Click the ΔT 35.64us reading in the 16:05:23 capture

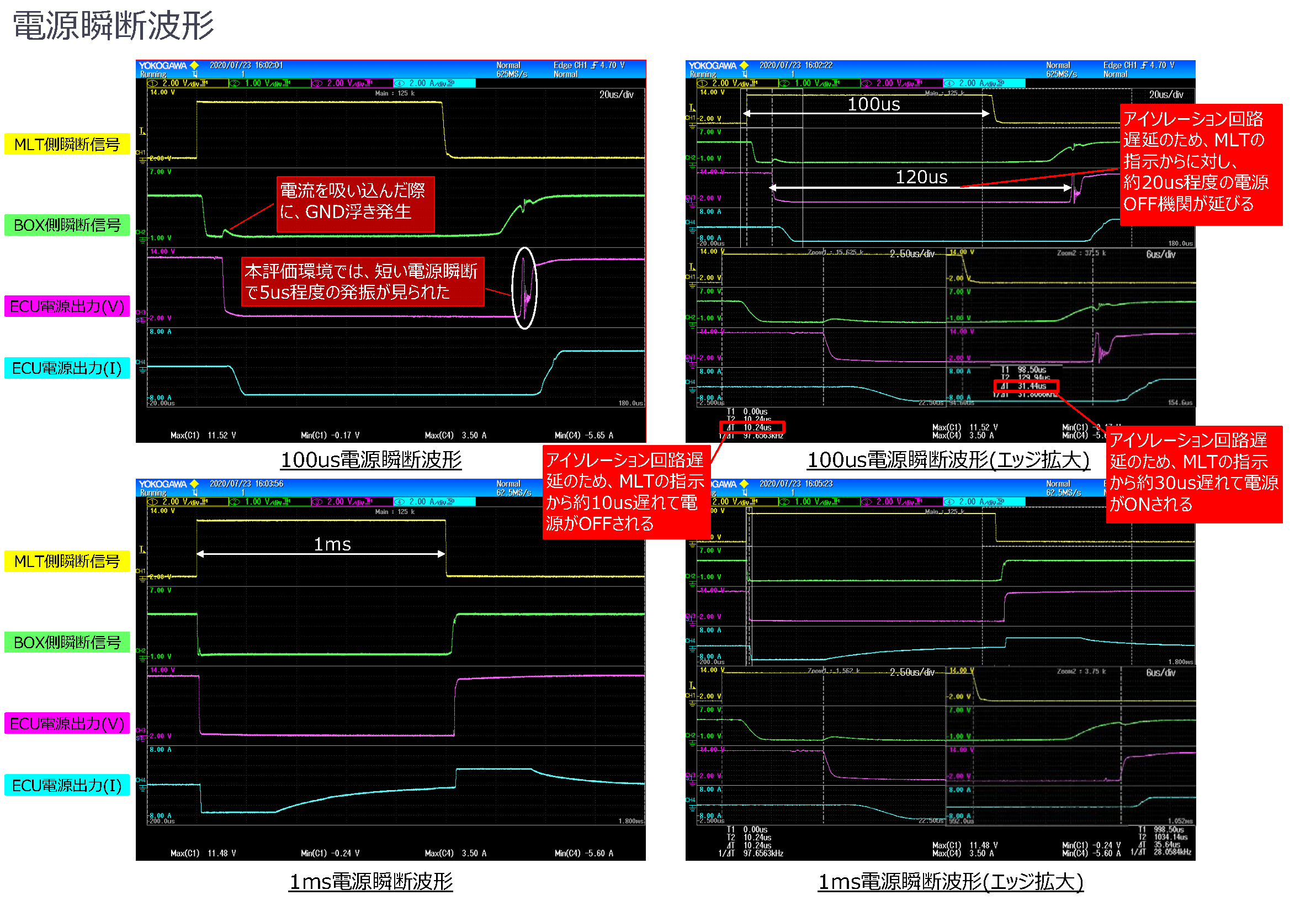pos(1159,845)
